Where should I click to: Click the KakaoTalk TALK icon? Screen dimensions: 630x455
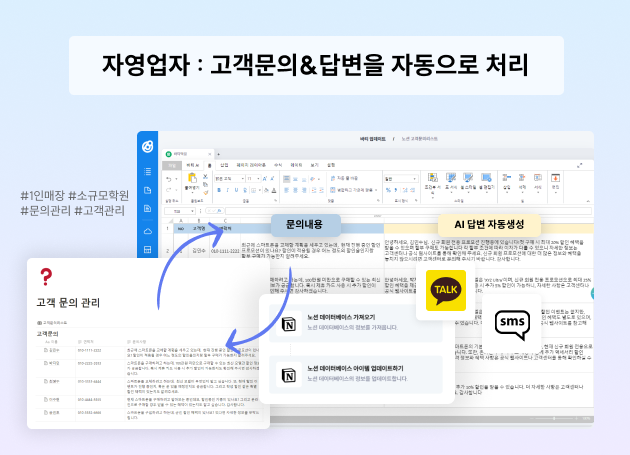coord(446,290)
